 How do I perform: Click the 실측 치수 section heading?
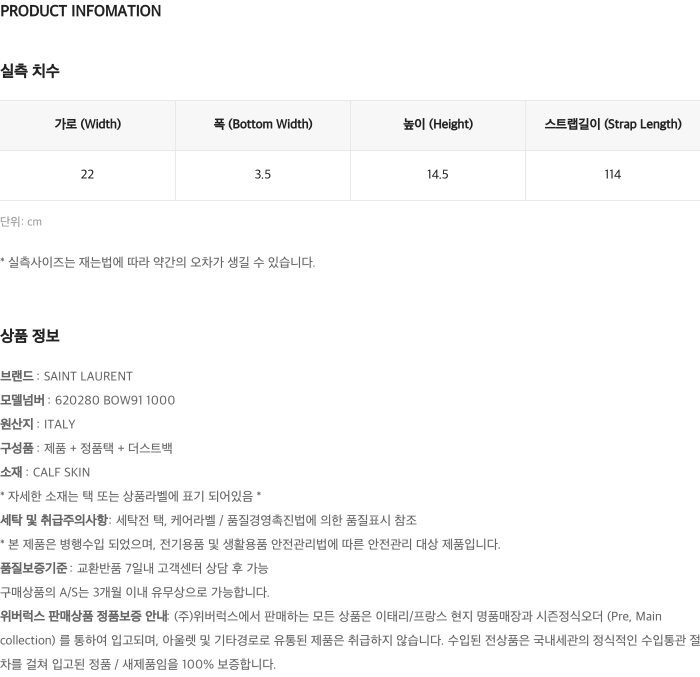(30, 71)
